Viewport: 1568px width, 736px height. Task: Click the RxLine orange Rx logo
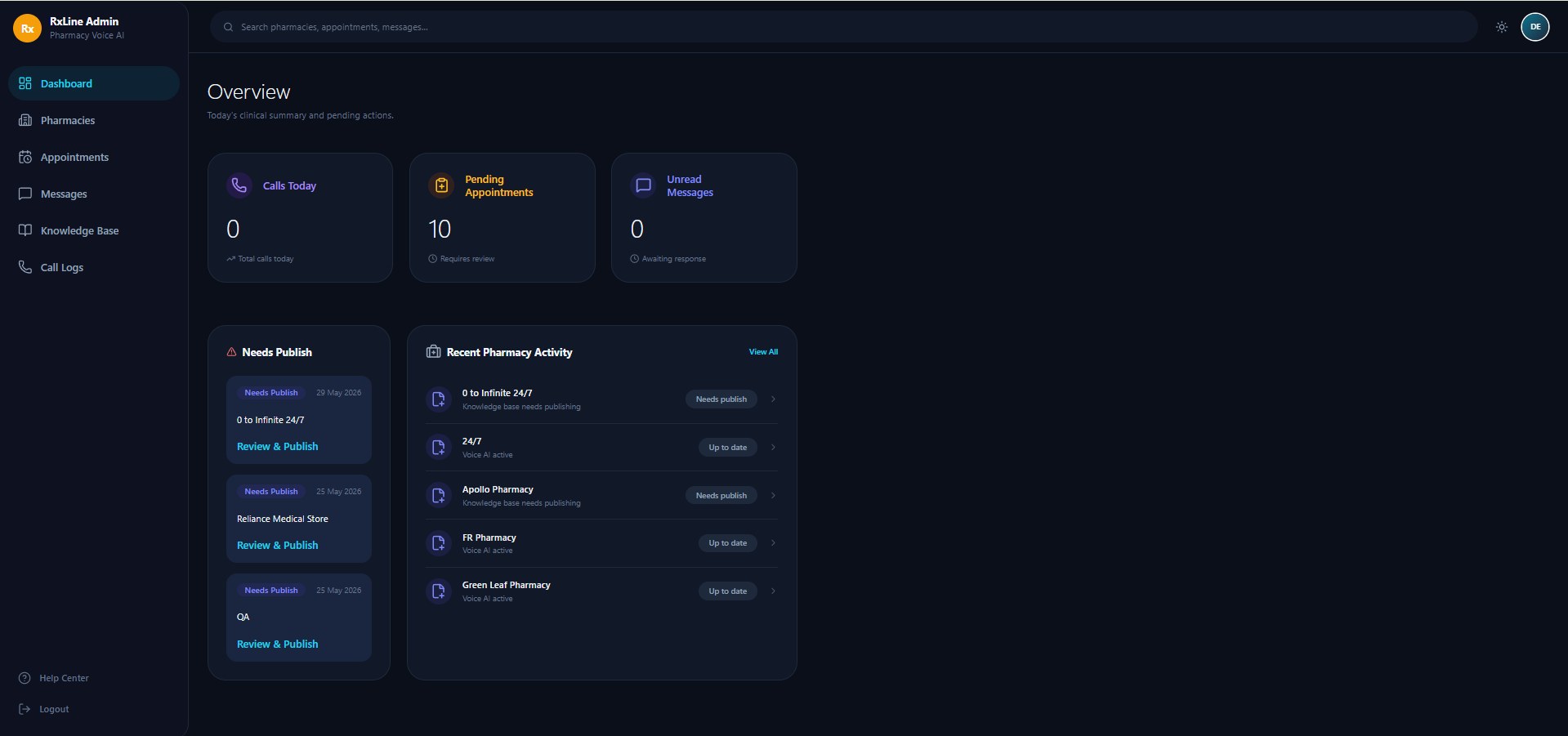pos(27,28)
